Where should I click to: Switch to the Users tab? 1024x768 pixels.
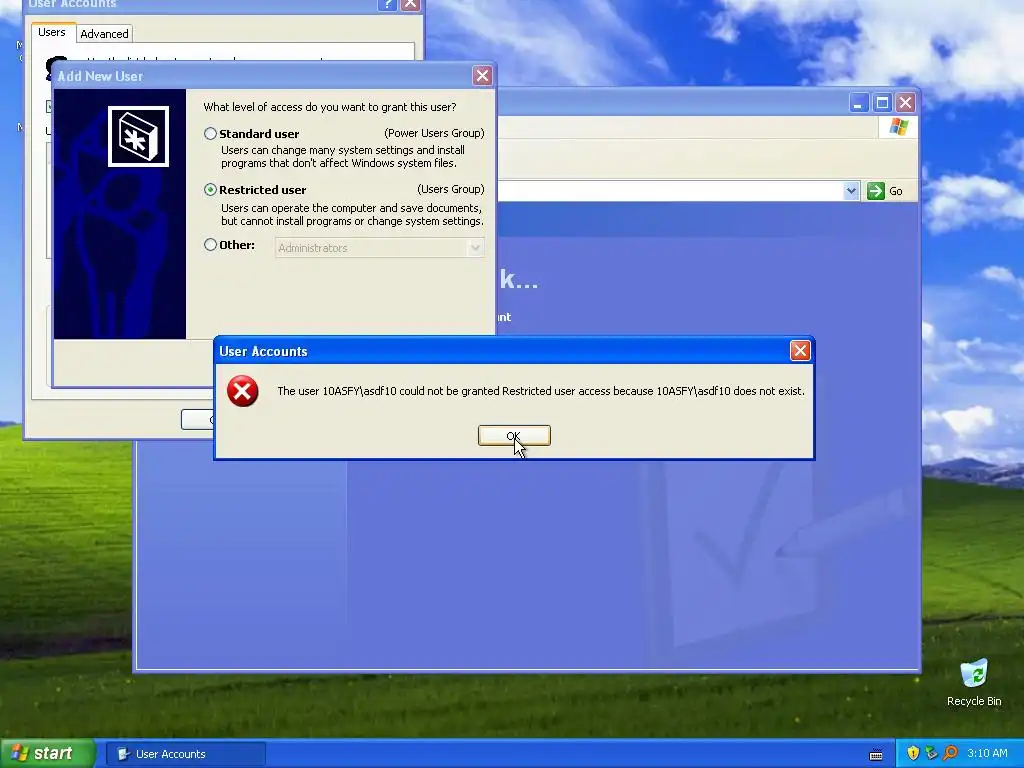52,32
